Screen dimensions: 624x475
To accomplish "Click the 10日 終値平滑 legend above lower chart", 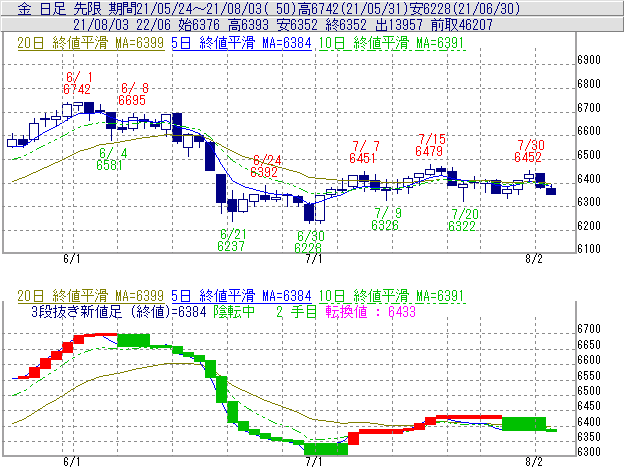I will [x=392, y=296].
